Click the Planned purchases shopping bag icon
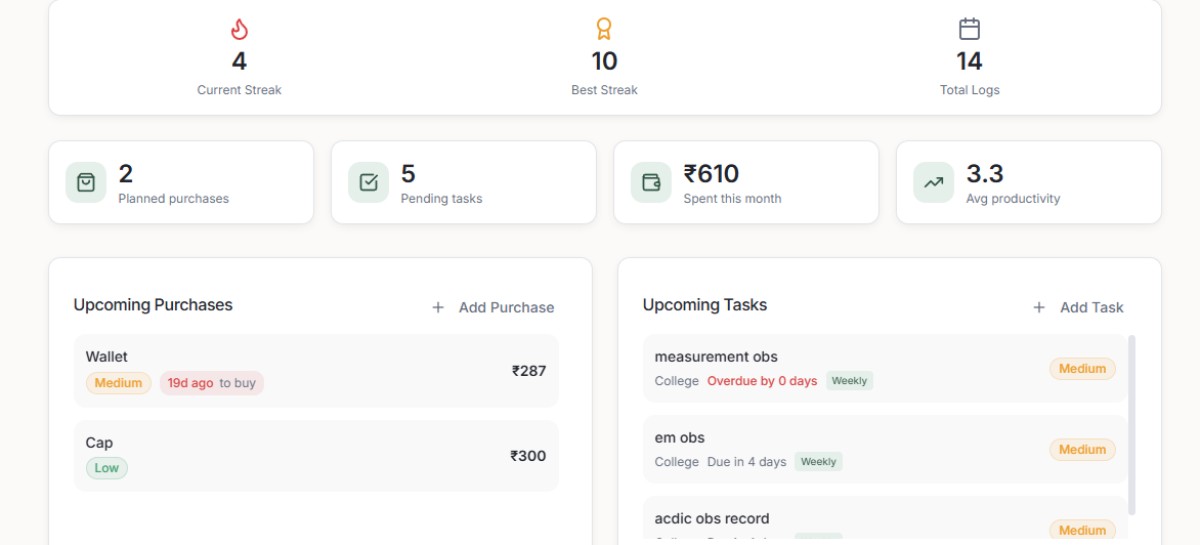The image size is (1200, 545). [86, 182]
